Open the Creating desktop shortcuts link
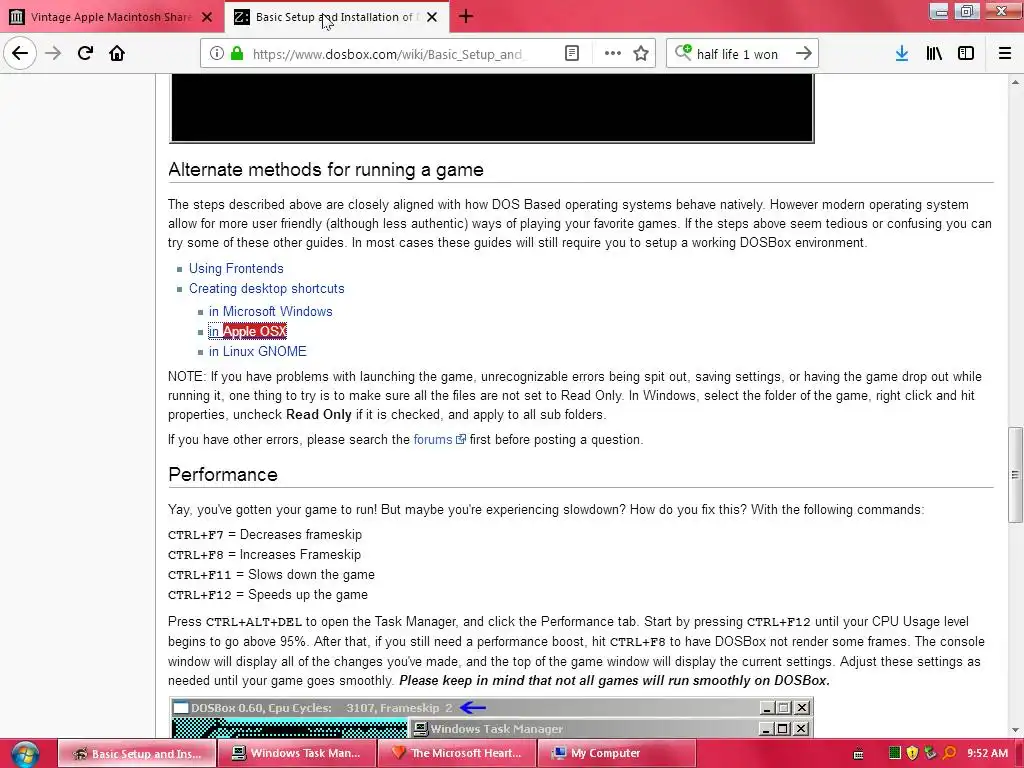The height and width of the screenshot is (768, 1024). [266, 289]
